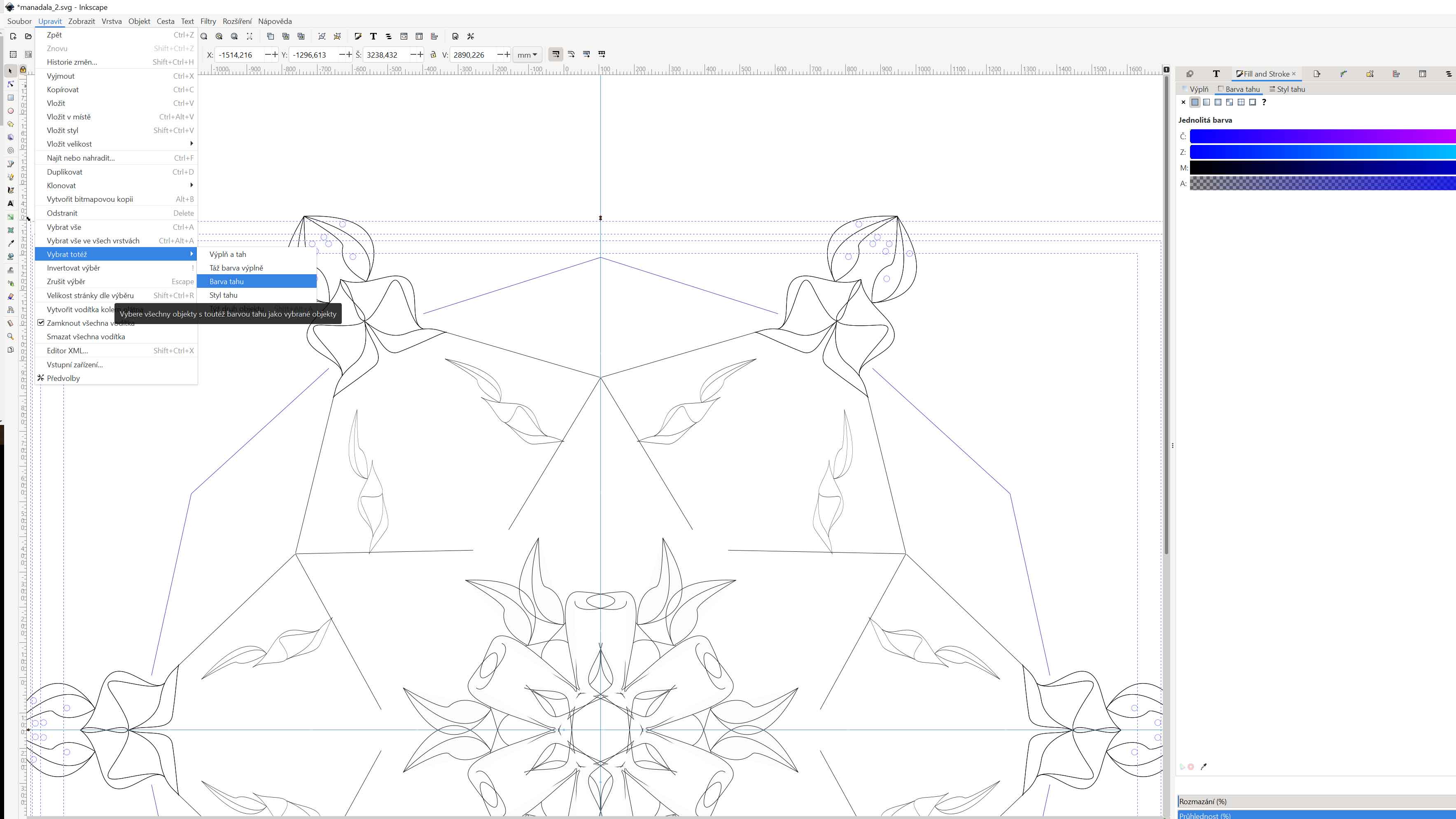Open the Align and Distribute panel icon
This screenshot has height=819, width=1456.
pyautogui.click(x=1396, y=74)
